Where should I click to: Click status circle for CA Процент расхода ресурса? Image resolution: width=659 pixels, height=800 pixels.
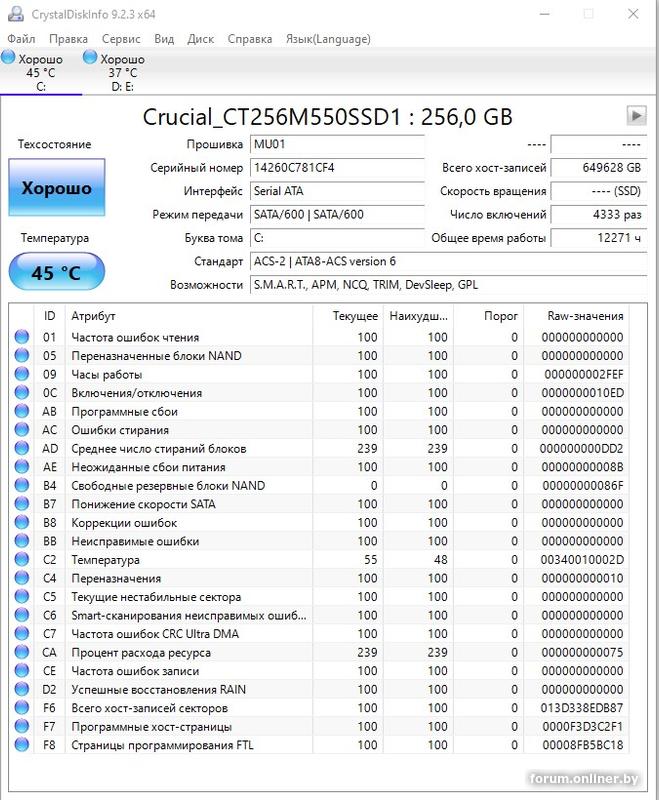22,652
